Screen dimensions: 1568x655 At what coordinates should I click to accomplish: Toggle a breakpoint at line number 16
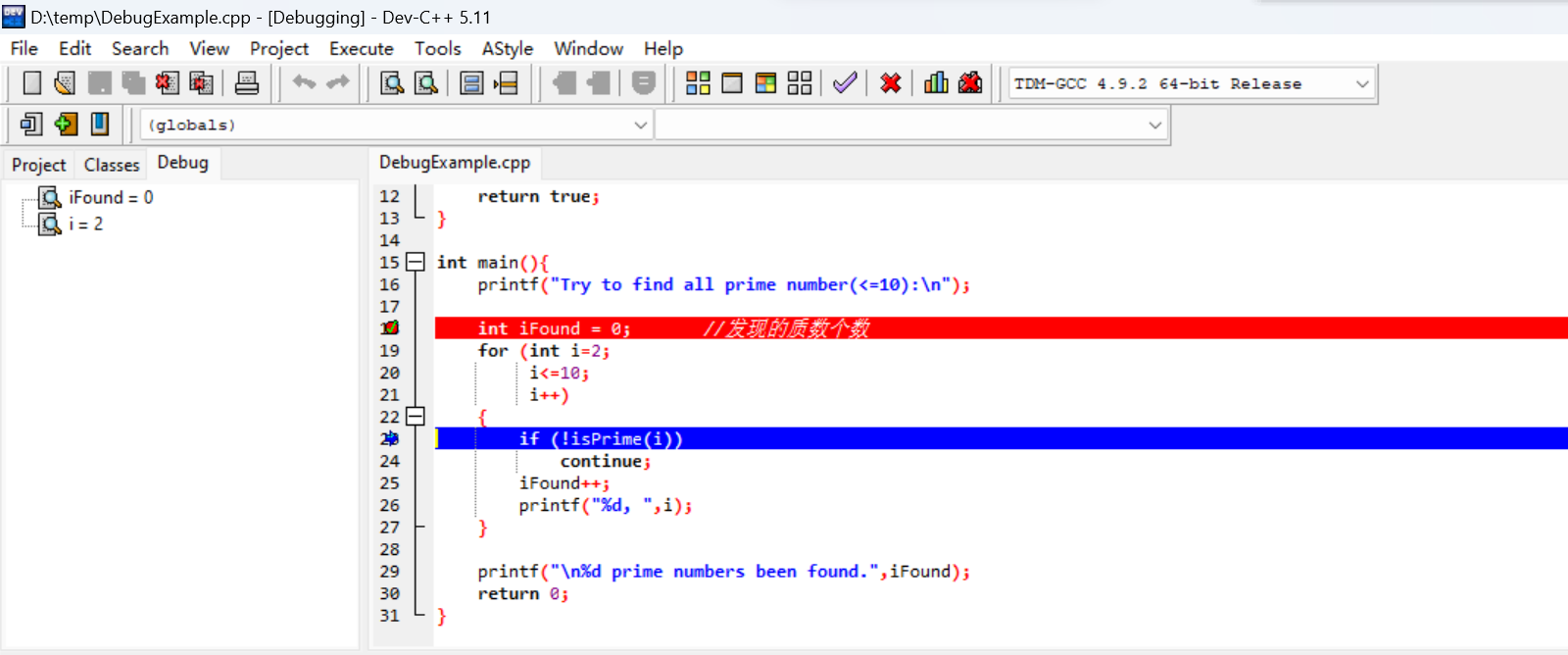tap(390, 285)
